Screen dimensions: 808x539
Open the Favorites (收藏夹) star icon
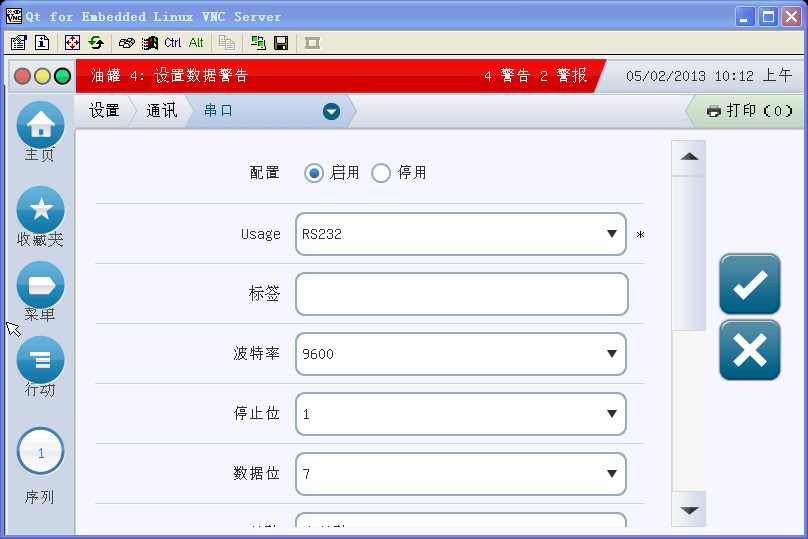(40, 209)
